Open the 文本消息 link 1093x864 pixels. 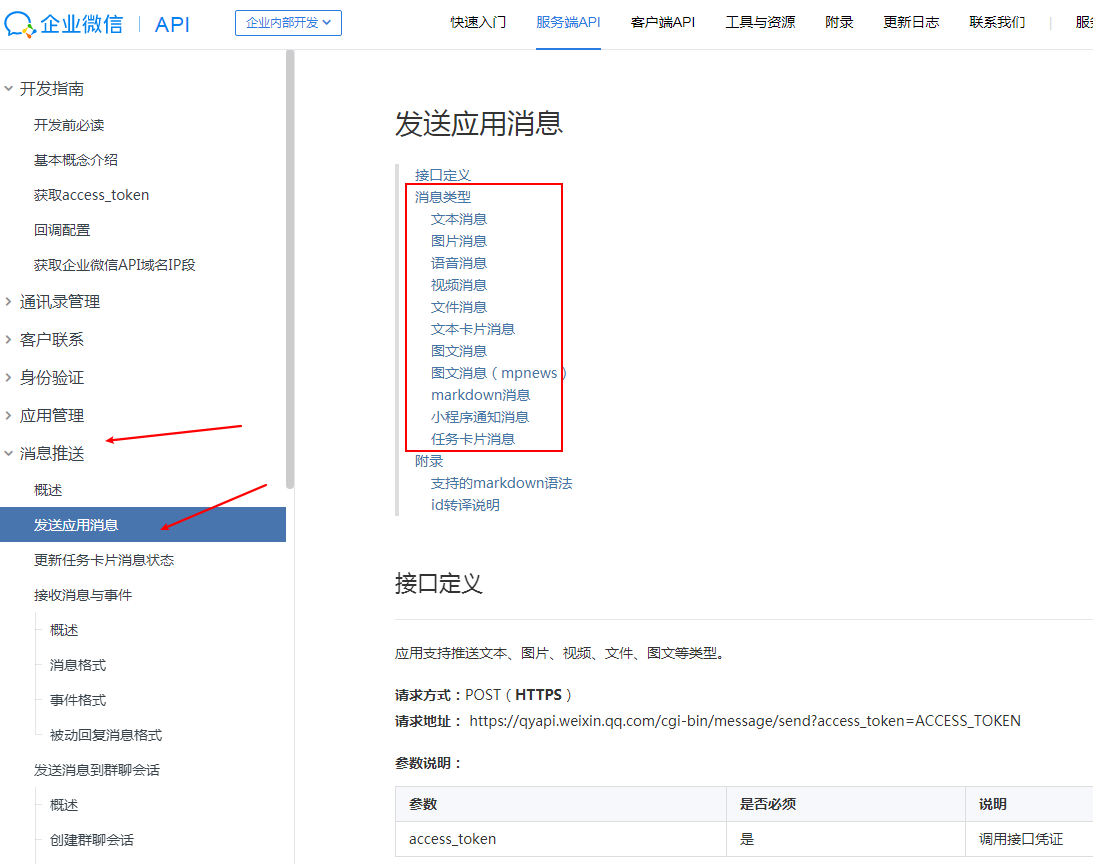coord(459,218)
